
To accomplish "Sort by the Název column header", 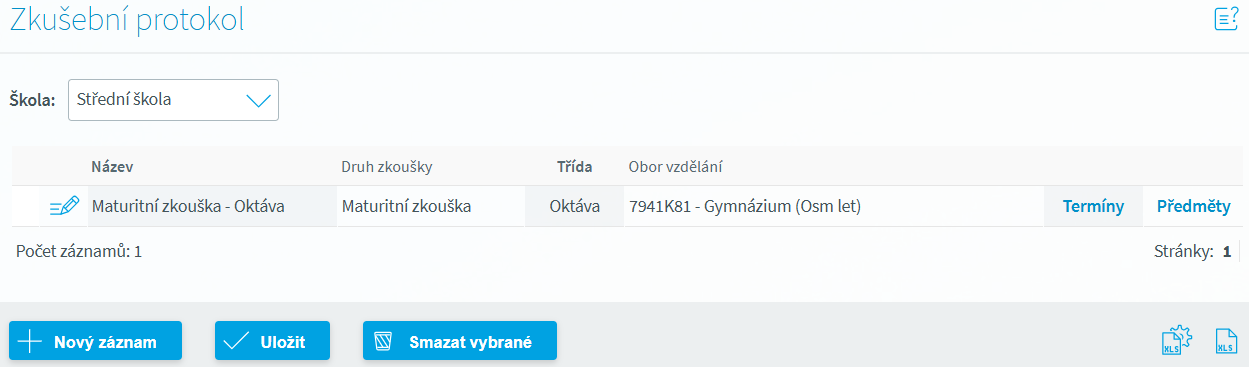I will (x=112, y=166).
